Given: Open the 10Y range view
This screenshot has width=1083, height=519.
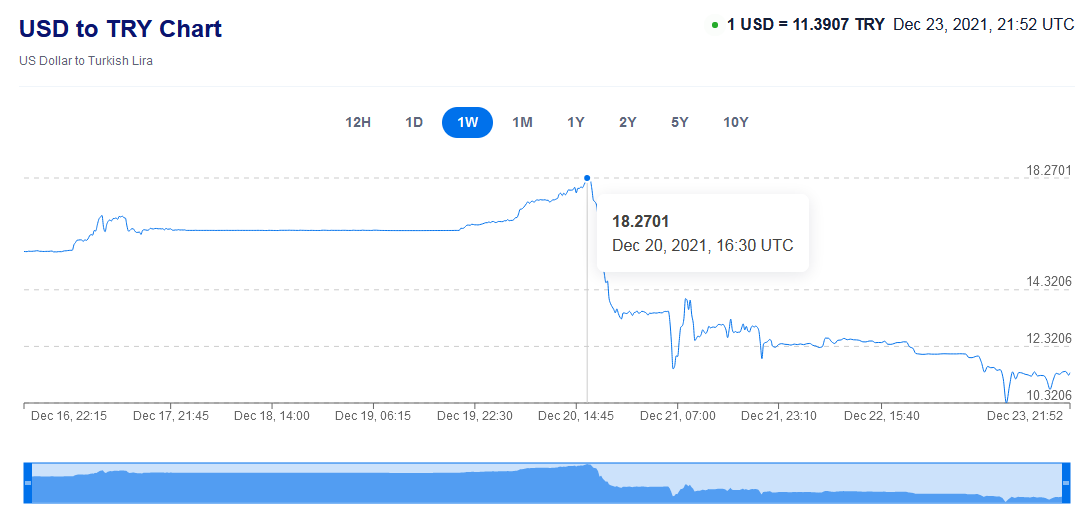Looking at the screenshot, I should 736,122.
